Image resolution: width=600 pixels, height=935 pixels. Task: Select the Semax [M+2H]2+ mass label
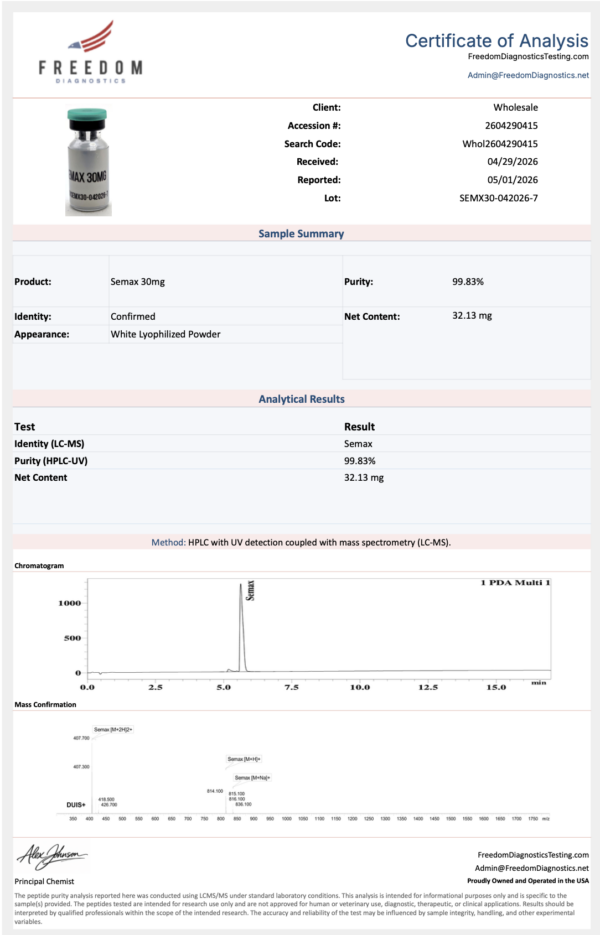(x=113, y=729)
